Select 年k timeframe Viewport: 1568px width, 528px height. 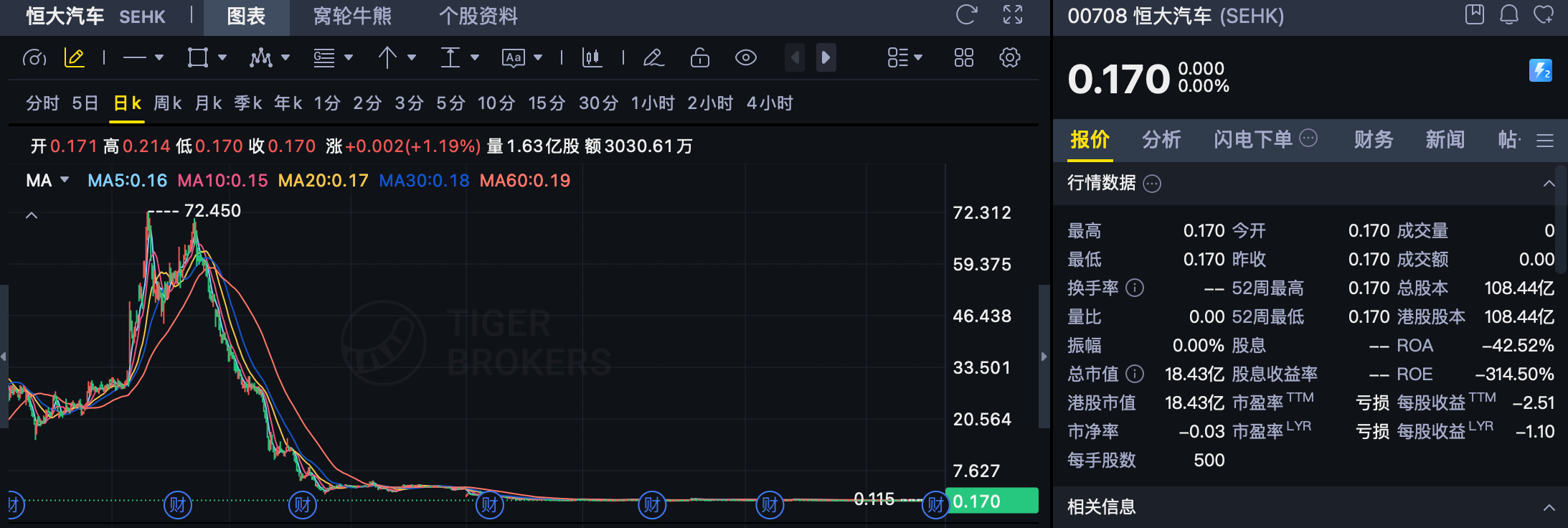288,103
